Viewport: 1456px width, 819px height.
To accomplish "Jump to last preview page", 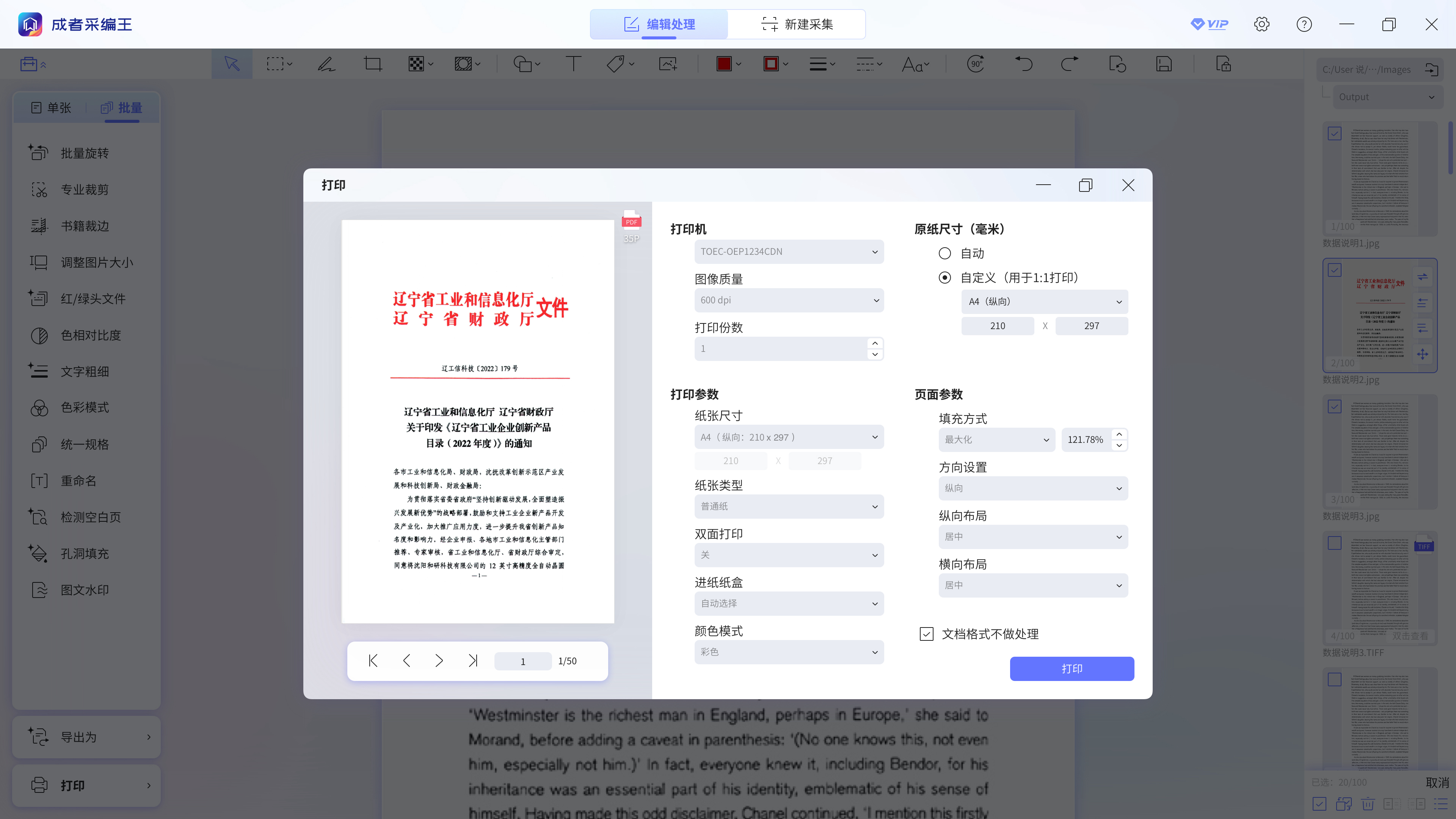I will coord(473,660).
